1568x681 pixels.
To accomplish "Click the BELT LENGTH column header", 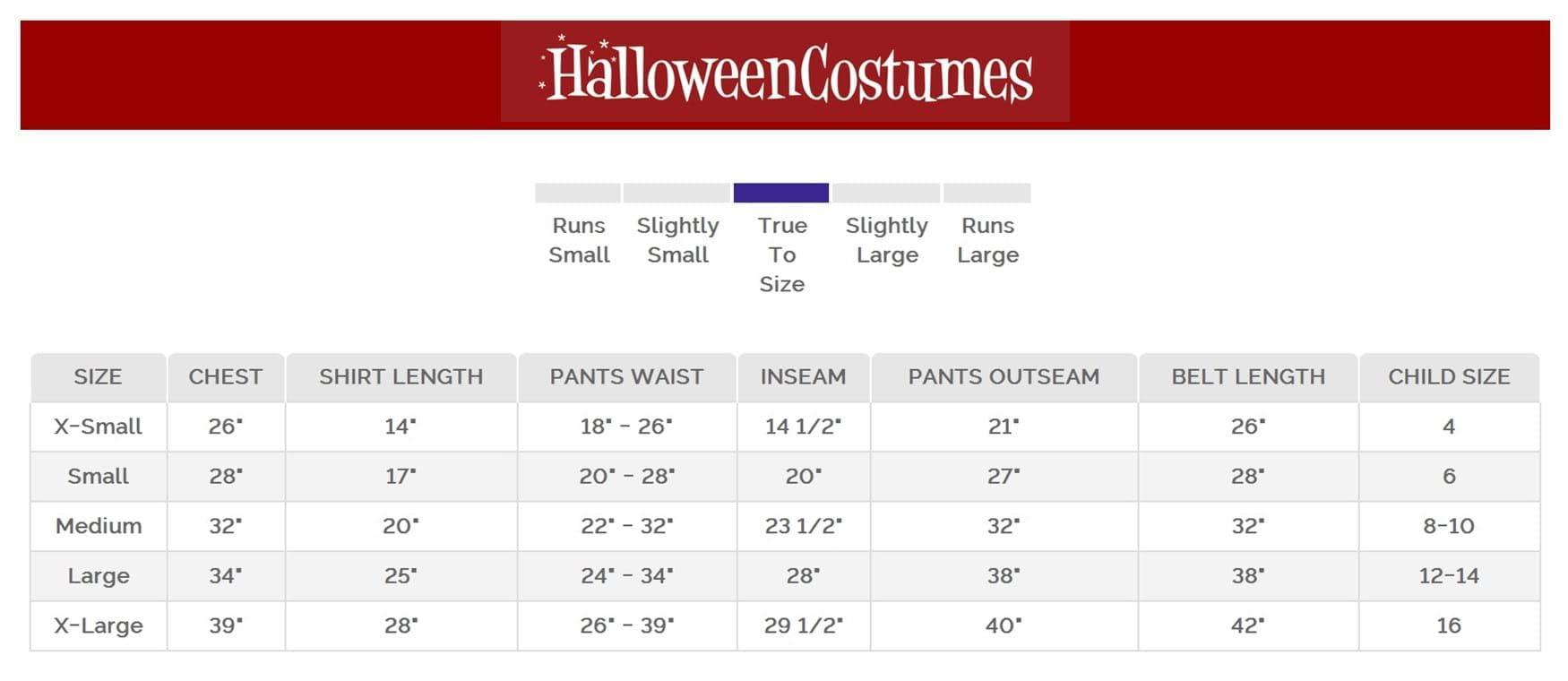I will pyautogui.click(x=1248, y=377).
